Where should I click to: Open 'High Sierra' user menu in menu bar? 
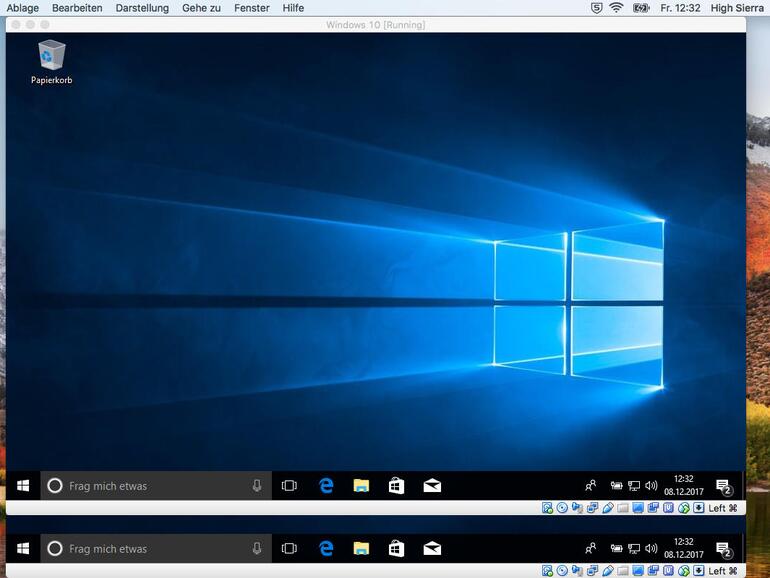pyautogui.click(x=737, y=8)
